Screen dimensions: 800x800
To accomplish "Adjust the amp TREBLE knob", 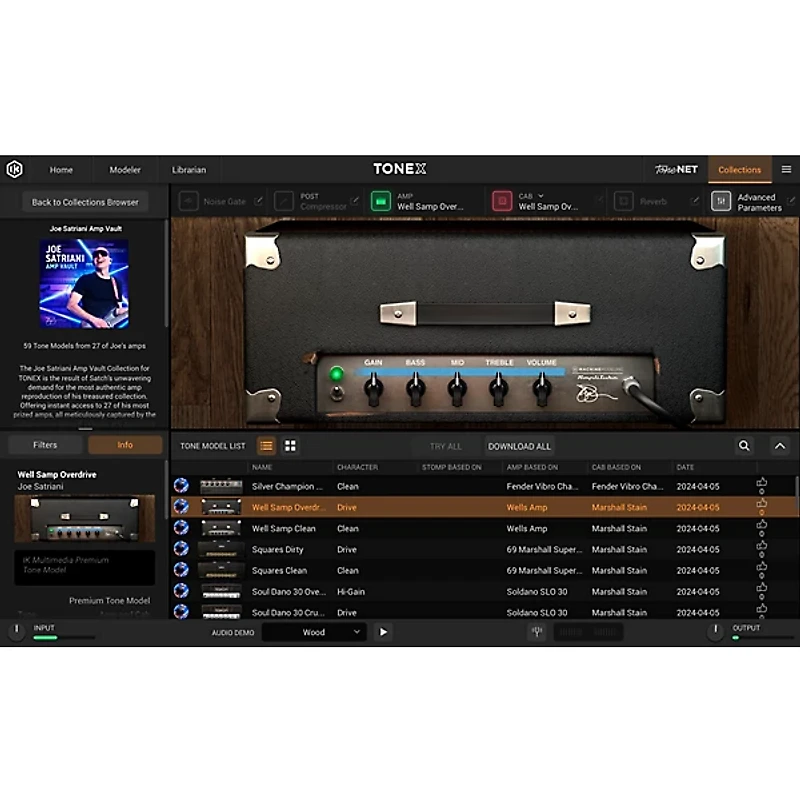I will coord(498,390).
